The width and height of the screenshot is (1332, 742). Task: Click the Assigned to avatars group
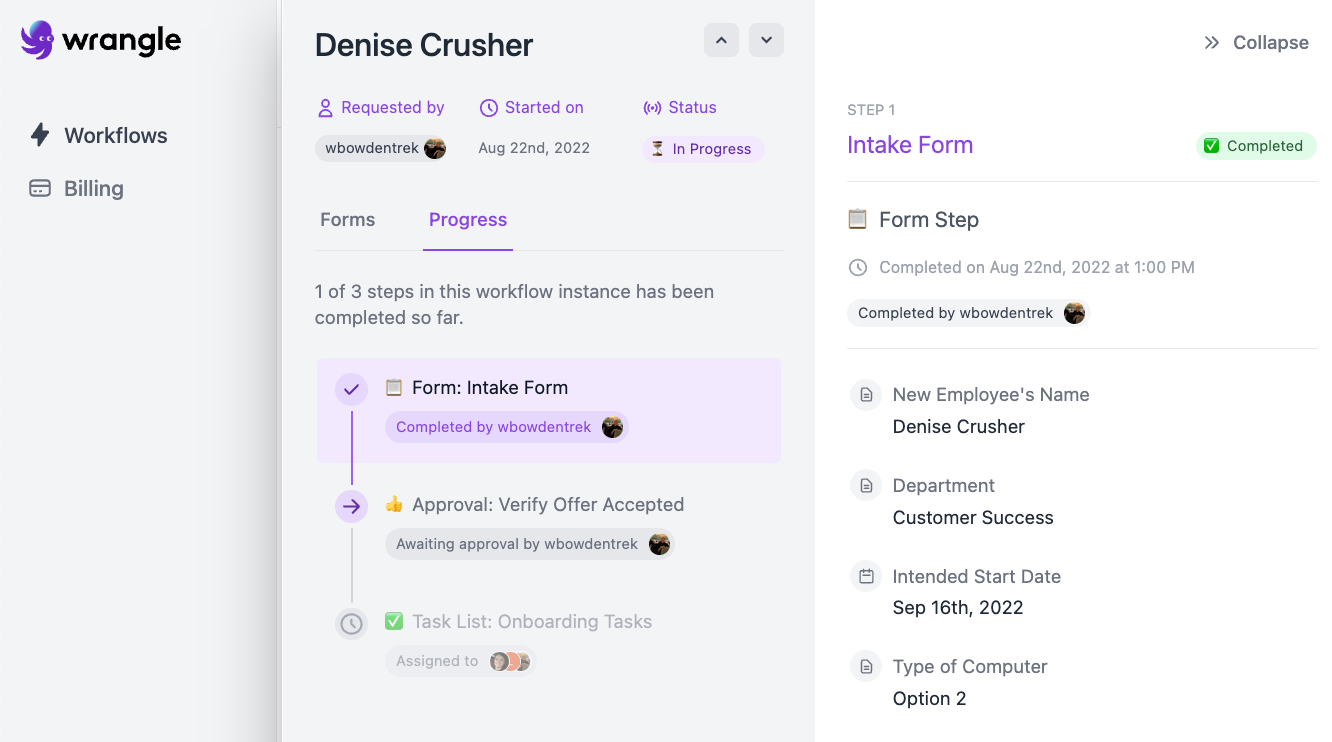click(x=510, y=661)
